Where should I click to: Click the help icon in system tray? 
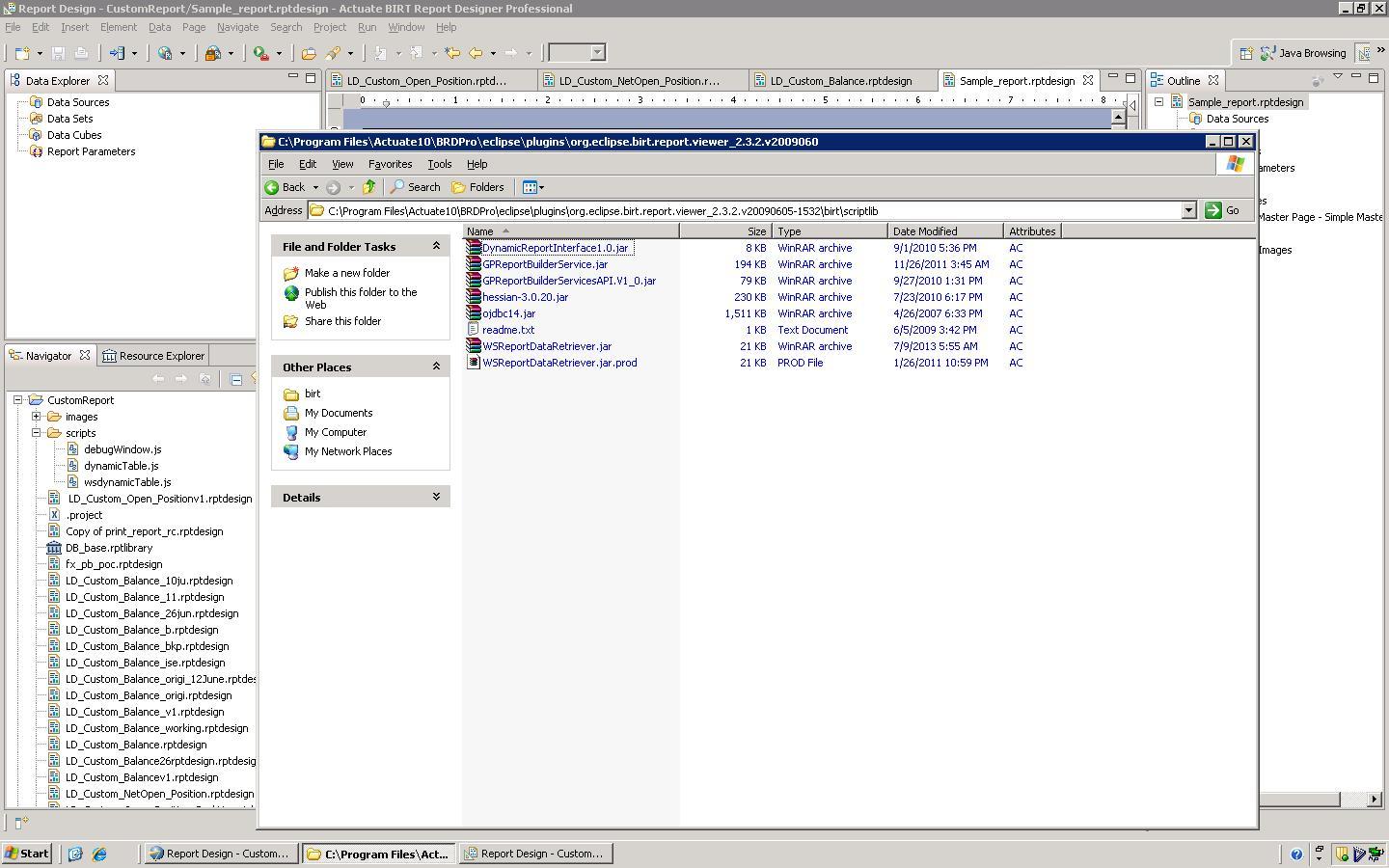point(1296,854)
